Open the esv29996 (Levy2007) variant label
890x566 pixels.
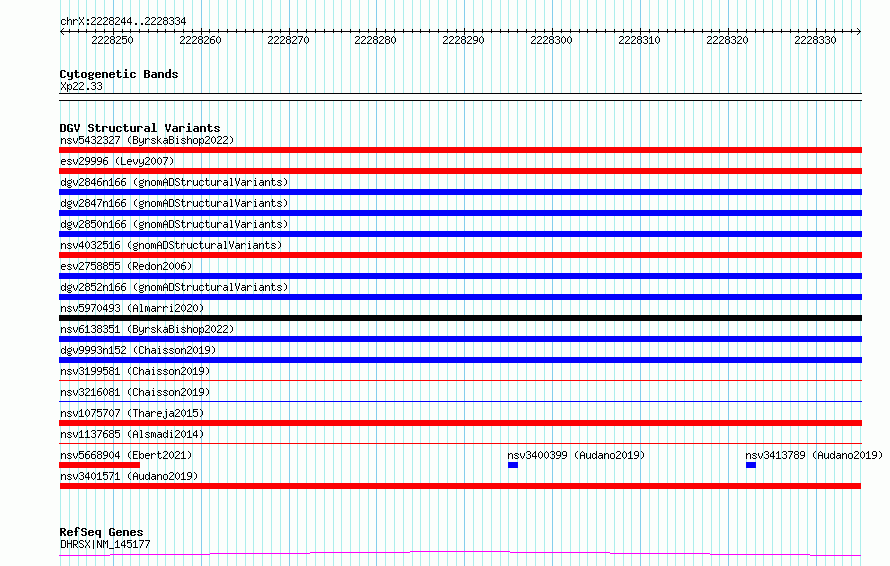[x=117, y=161]
